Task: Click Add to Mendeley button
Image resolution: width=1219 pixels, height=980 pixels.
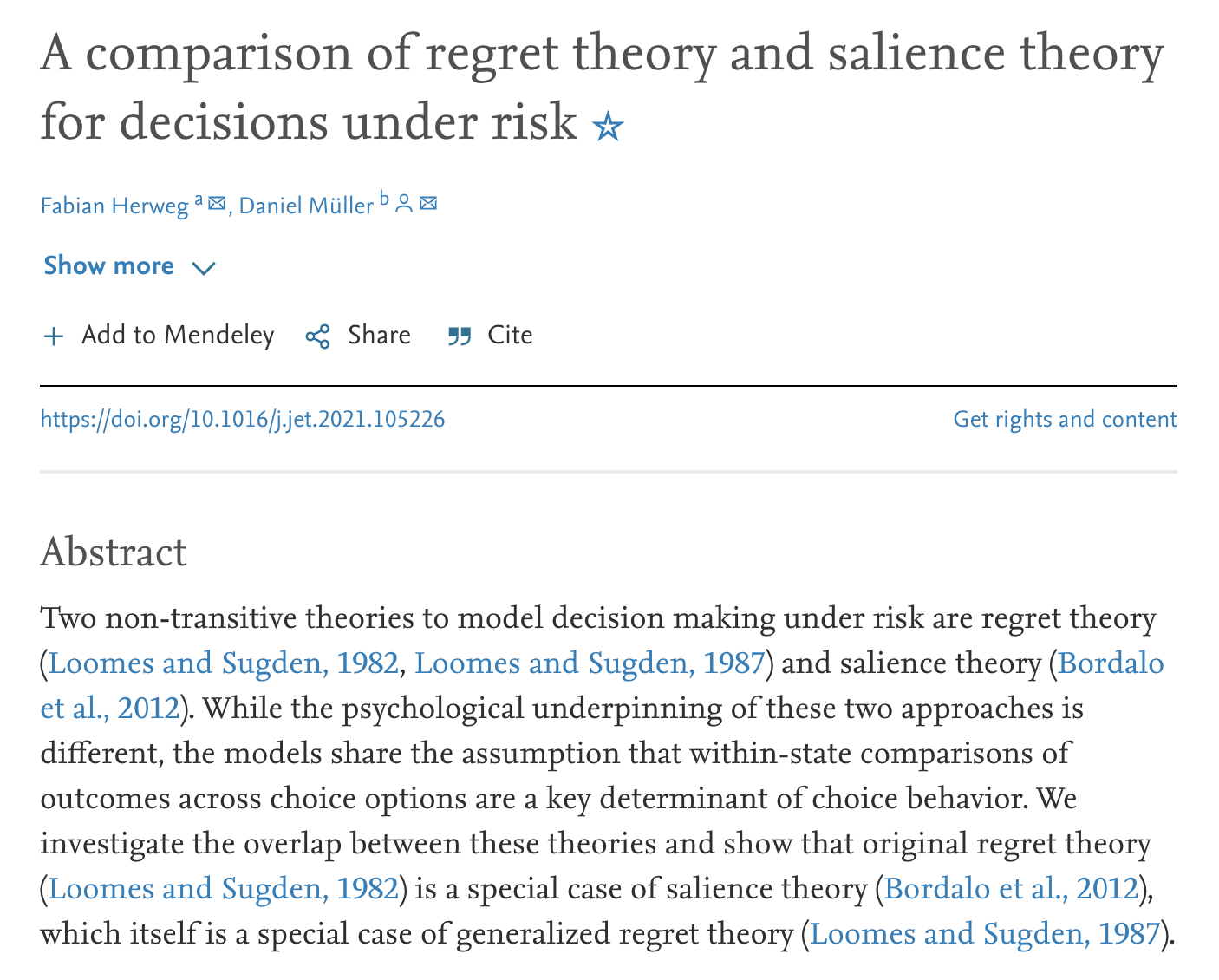Action: coord(159,336)
